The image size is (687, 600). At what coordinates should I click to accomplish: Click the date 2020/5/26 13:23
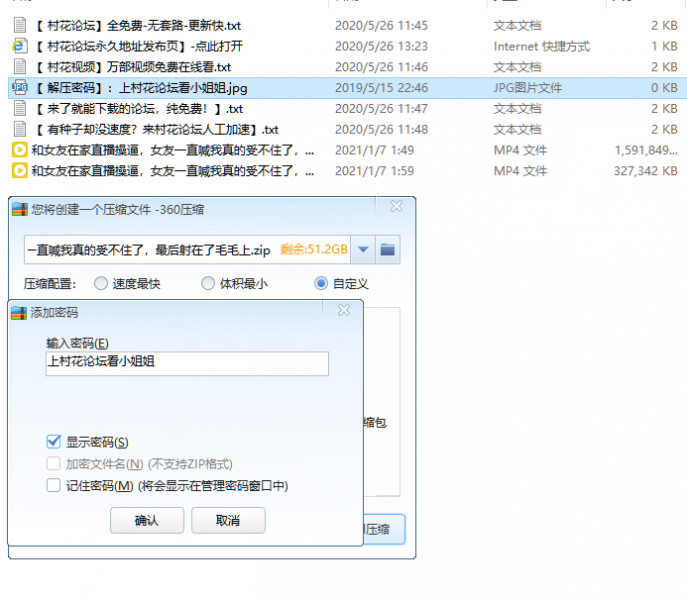click(381, 46)
